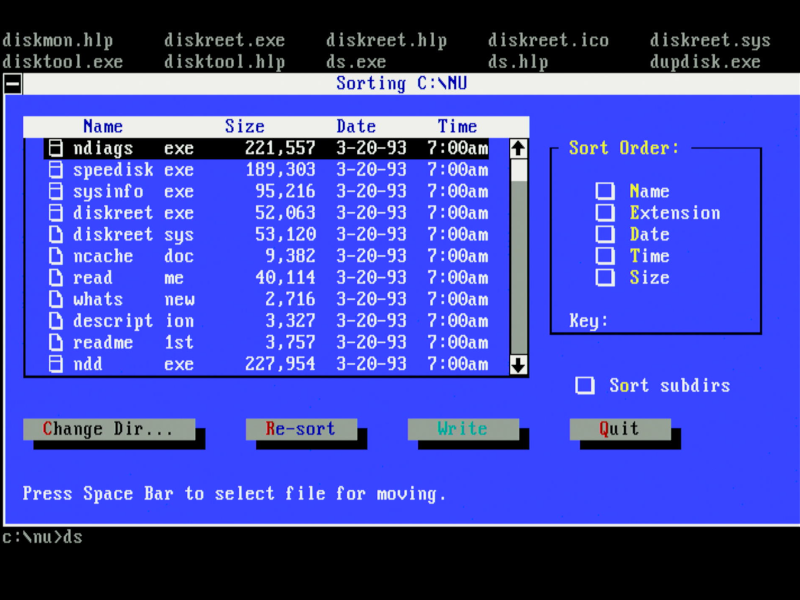The height and width of the screenshot is (600, 800).
Task: Click the size 40,114 in read me row
Action: [285, 278]
